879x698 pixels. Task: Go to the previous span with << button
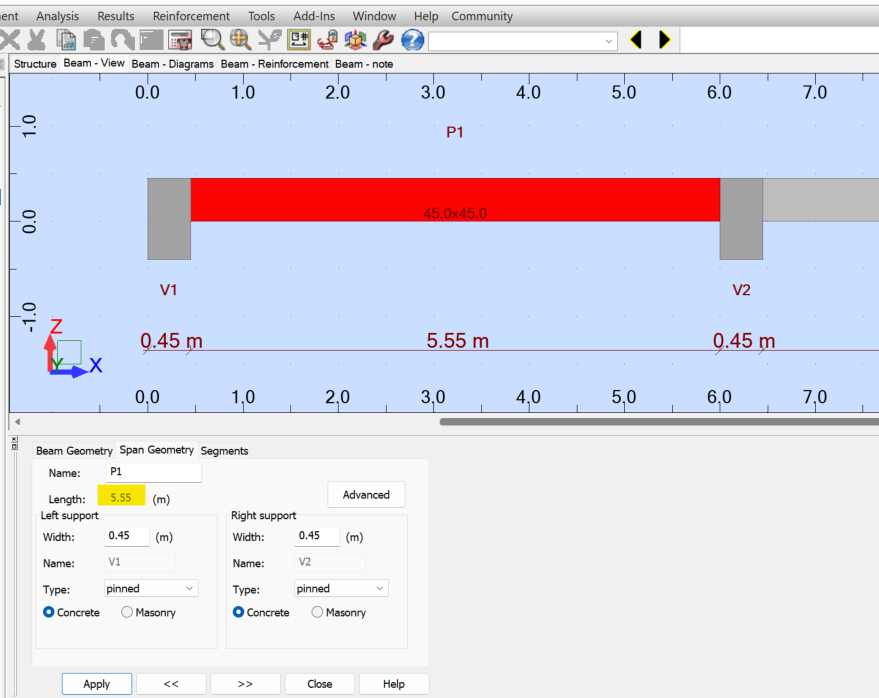(x=171, y=684)
